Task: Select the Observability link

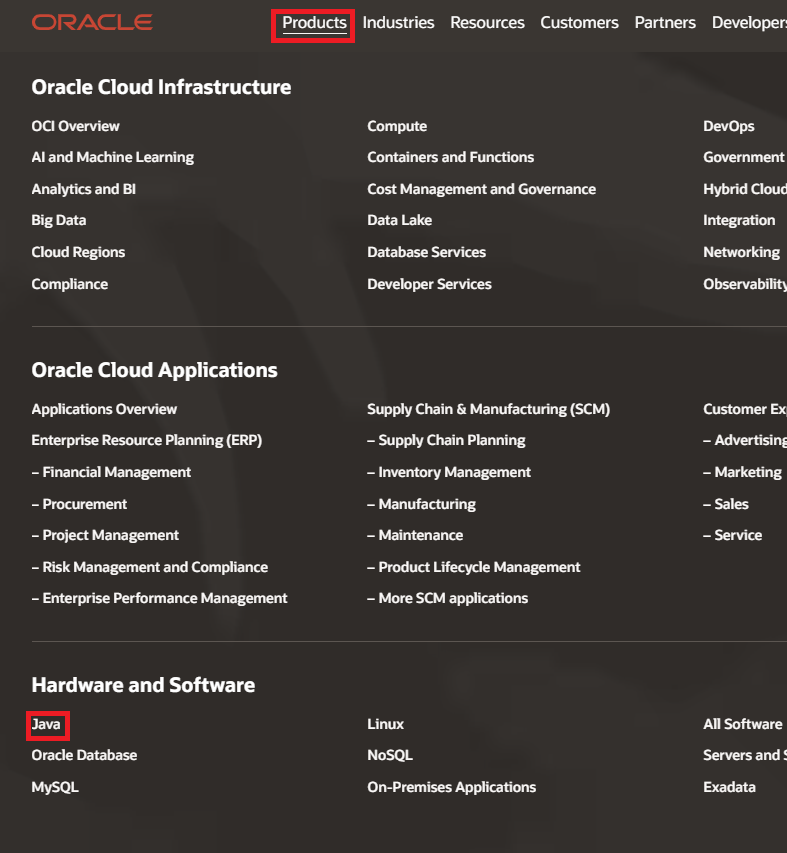Action: tap(745, 285)
